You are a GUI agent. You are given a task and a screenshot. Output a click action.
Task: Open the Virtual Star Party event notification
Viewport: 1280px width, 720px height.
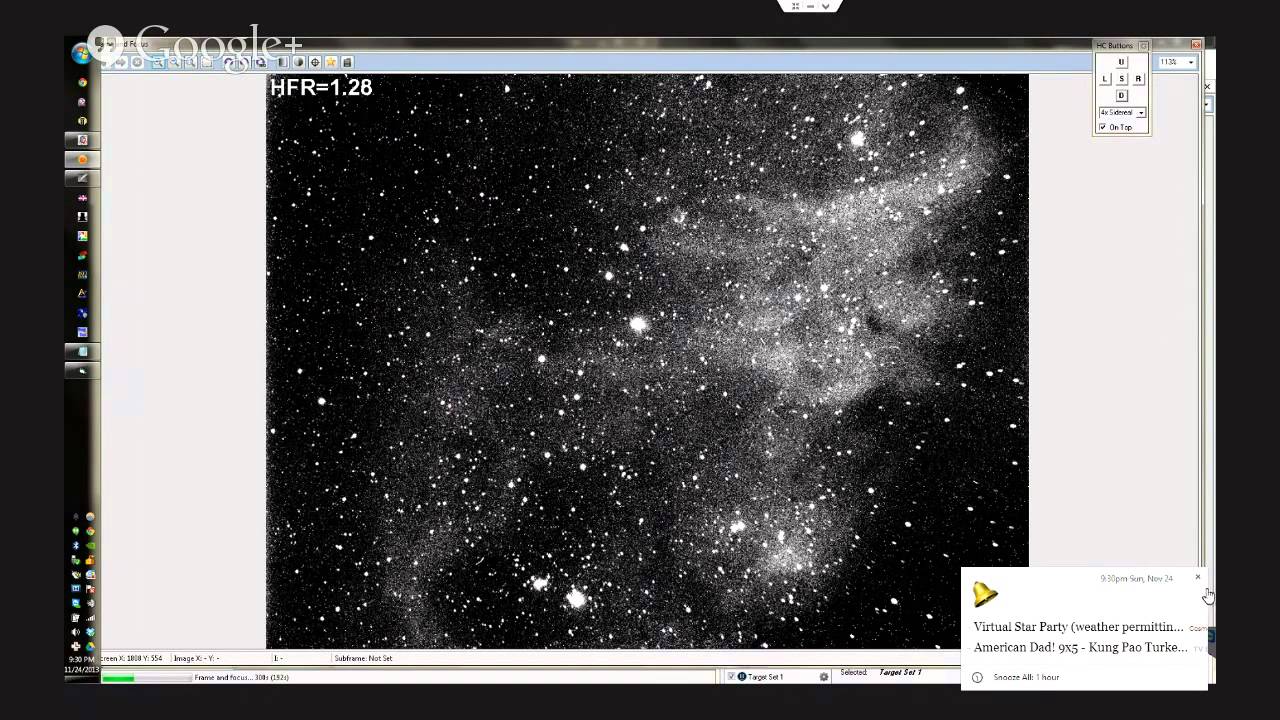pos(1078,627)
